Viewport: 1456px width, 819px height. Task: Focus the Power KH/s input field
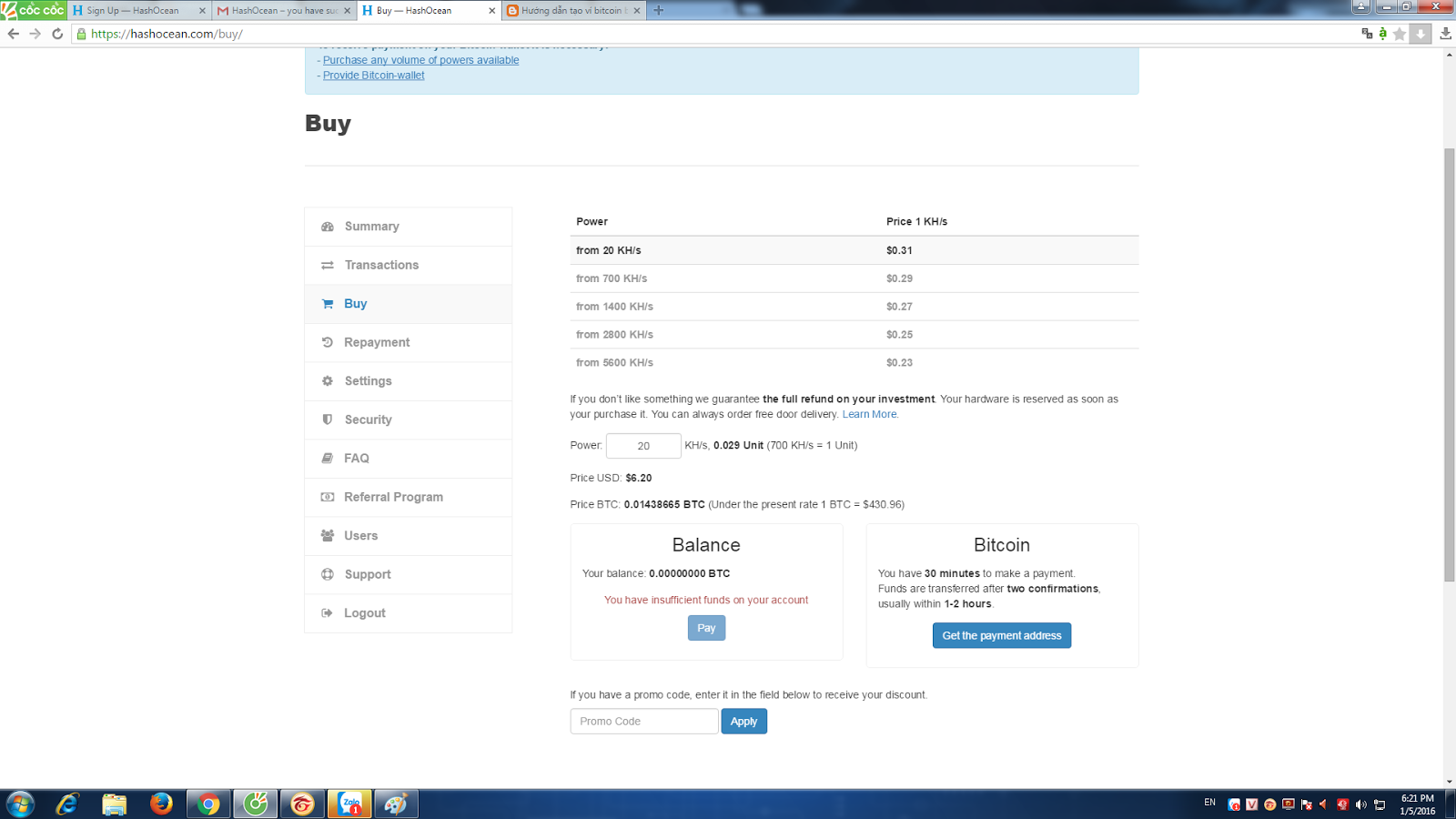click(643, 446)
